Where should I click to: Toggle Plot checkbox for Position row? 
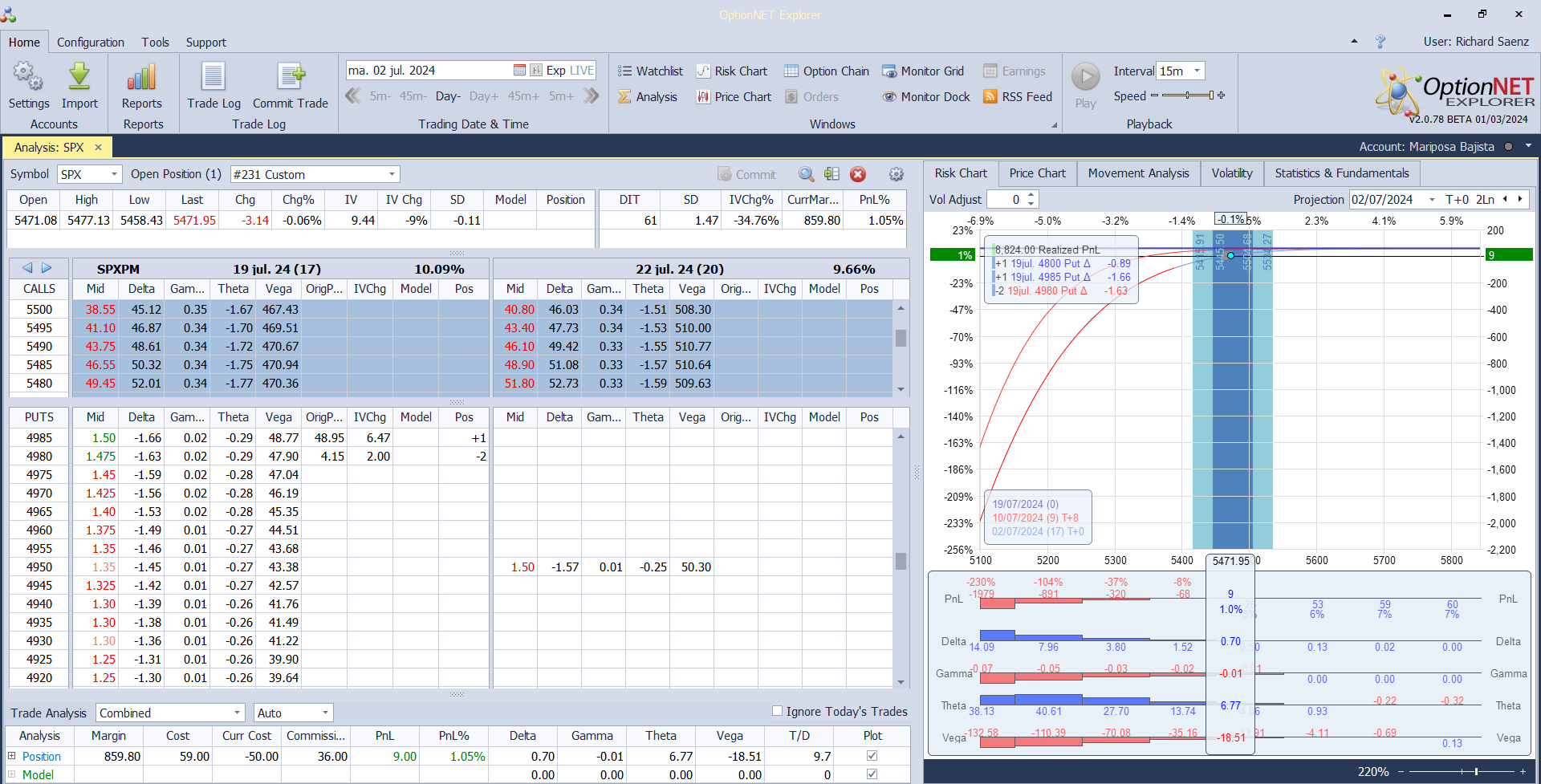(872, 756)
